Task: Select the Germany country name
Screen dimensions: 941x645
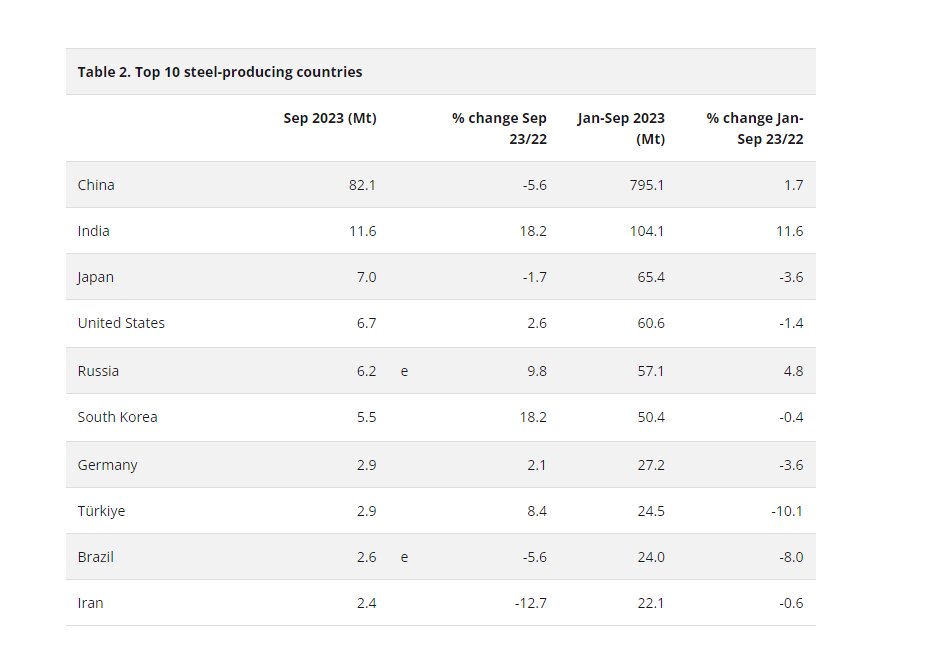Action: pos(107,465)
